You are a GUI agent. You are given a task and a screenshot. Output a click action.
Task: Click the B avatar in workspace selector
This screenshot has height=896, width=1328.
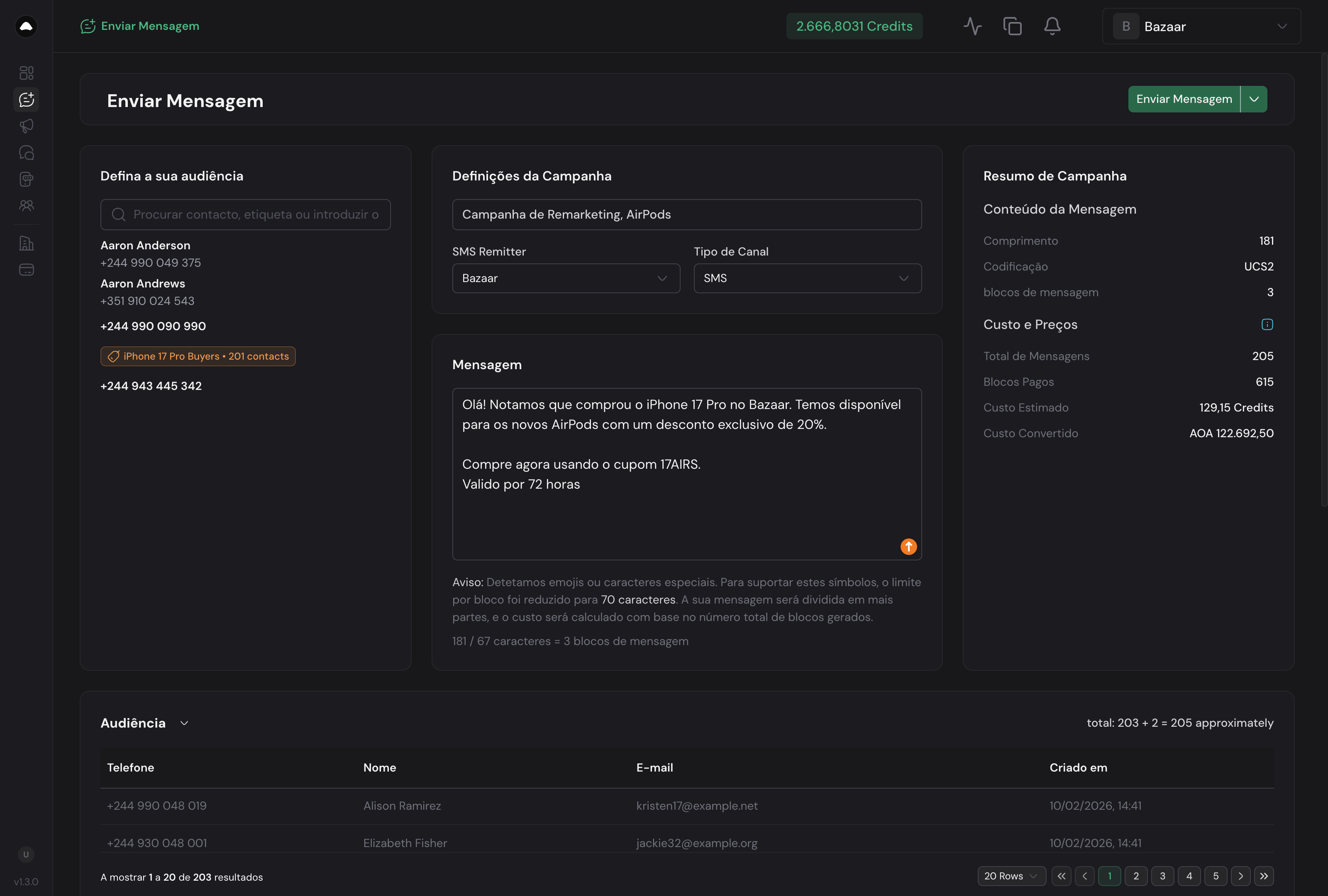point(1126,26)
